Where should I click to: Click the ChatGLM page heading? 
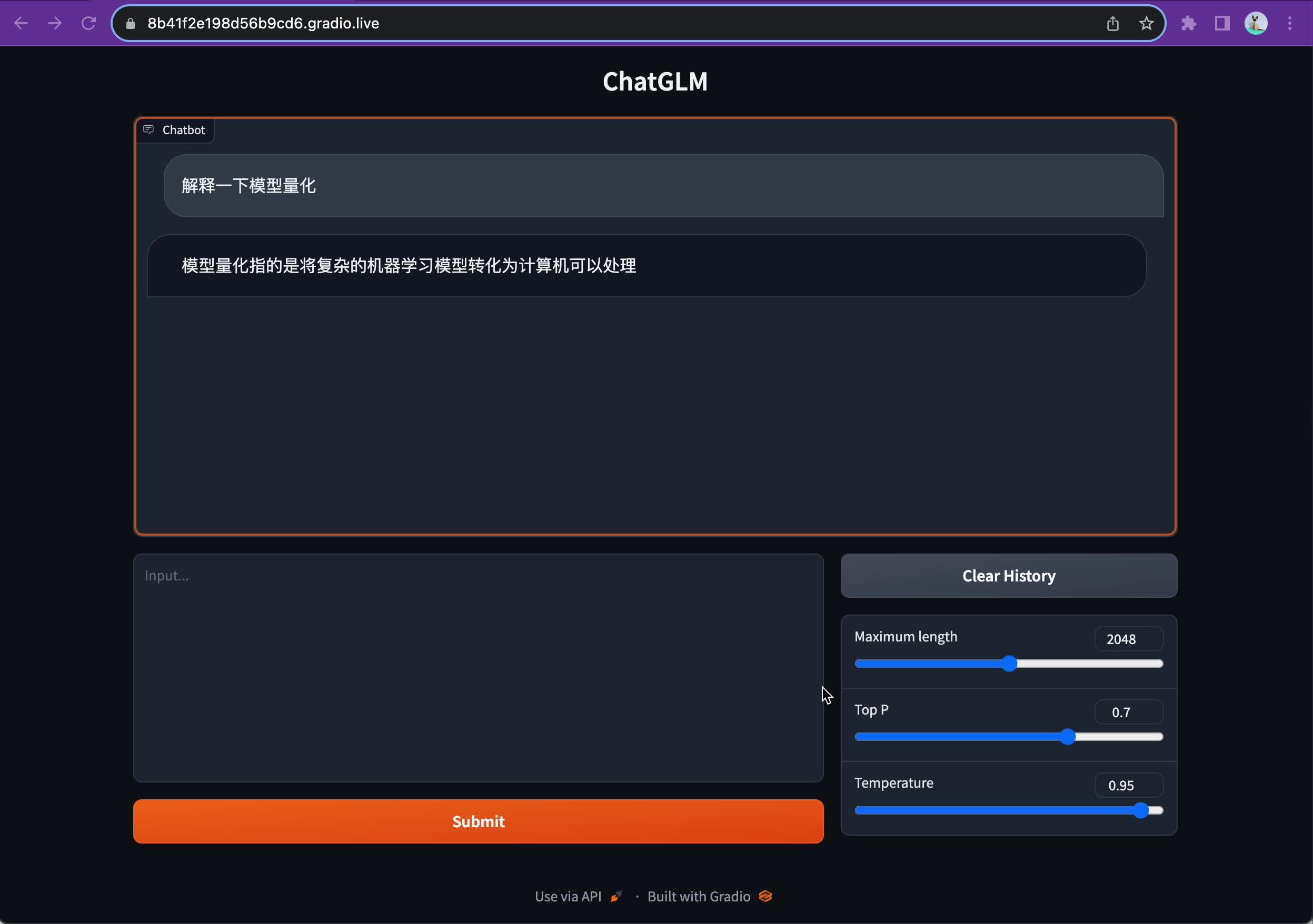[x=655, y=81]
